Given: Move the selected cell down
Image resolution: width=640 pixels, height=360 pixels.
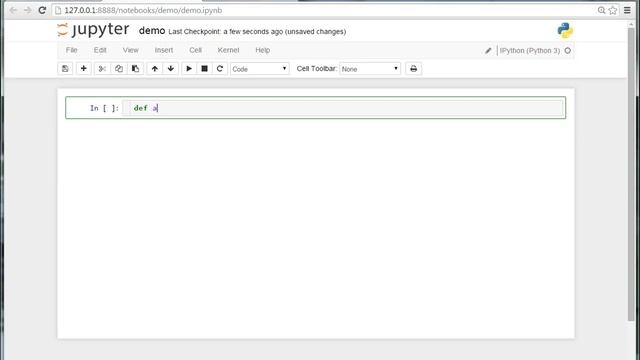Looking at the screenshot, I should point(171,69).
